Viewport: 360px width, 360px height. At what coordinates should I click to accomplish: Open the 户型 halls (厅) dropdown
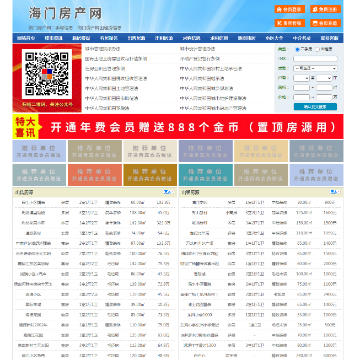coord(324,78)
